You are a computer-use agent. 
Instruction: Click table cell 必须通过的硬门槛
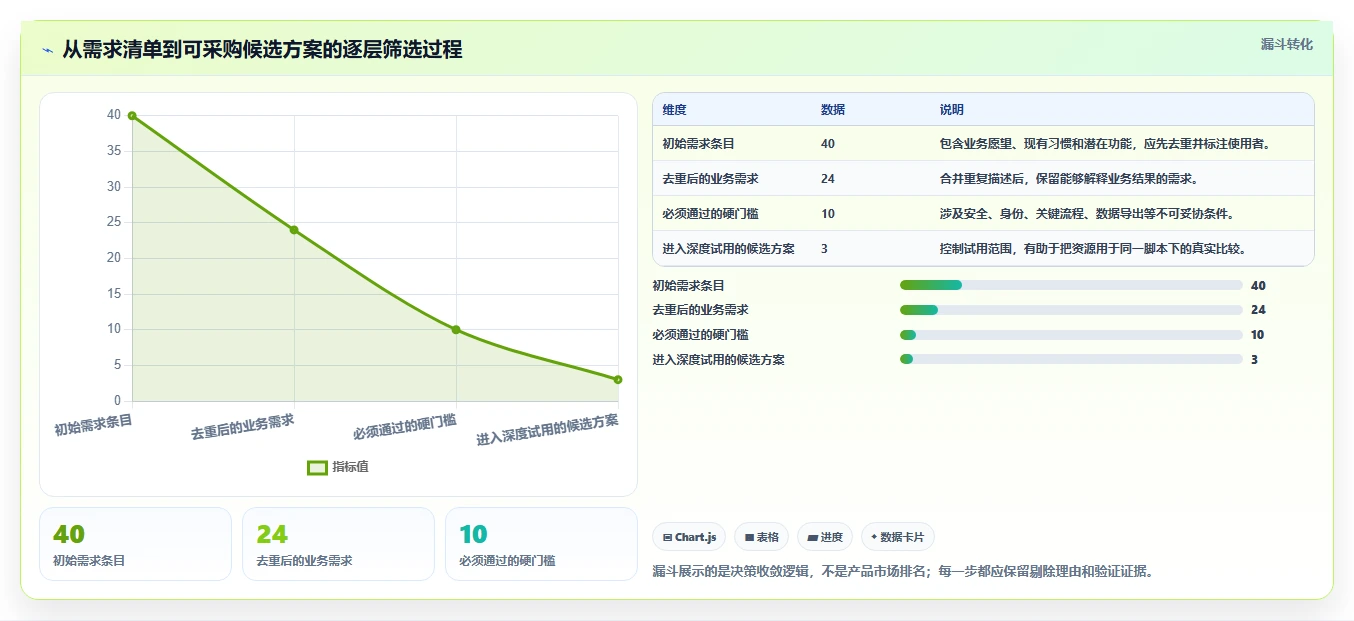point(710,214)
